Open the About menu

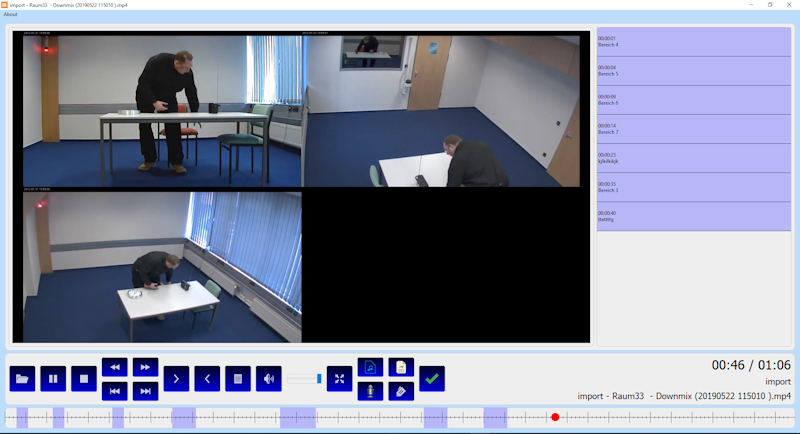pyautogui.click(x=11, y=14)
